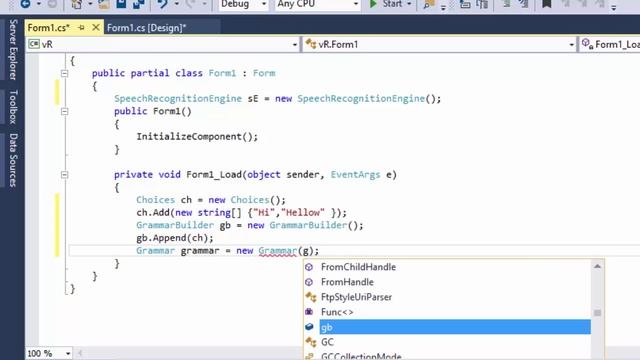The width and height of the screenshot is (640, 360).
Task: Collapse the Form1() constructor region
Action: [x=64, y=111]
